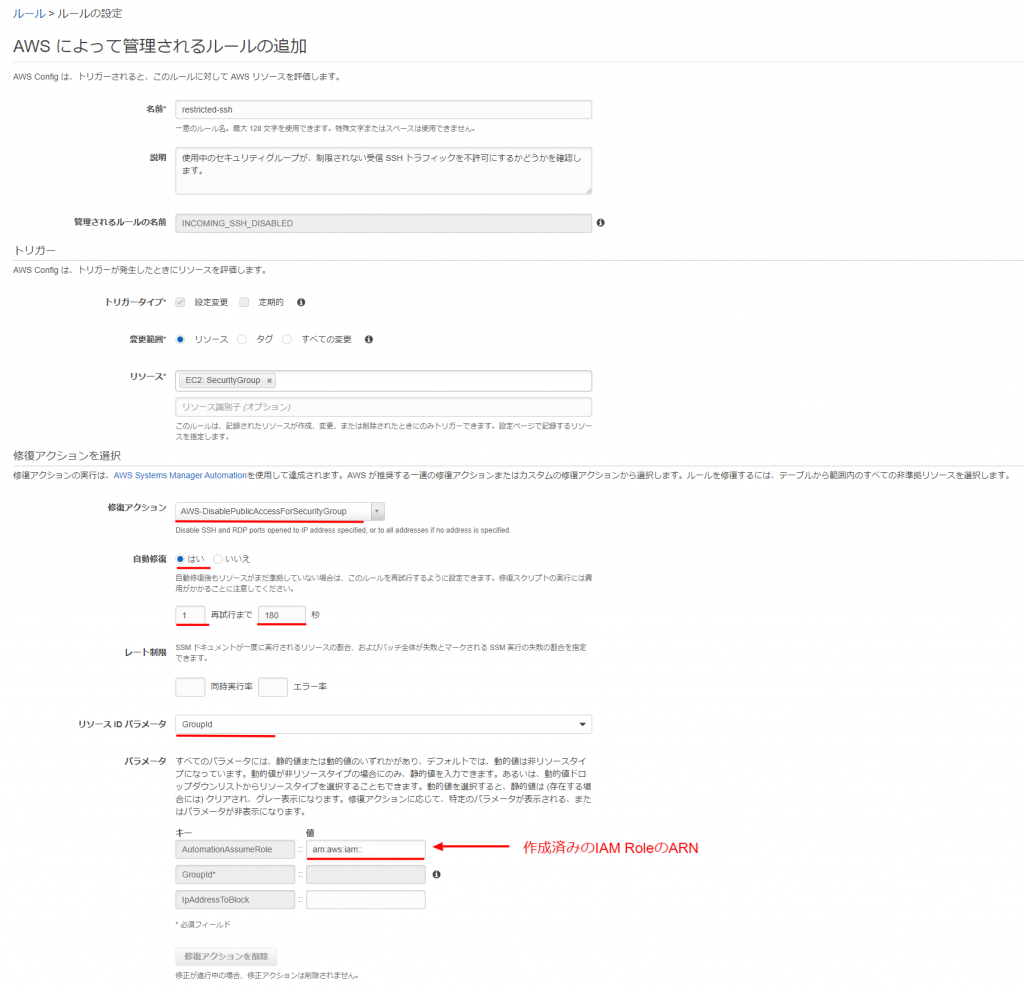1024x987 pixels.
Task: Edit retry count field showing 1
Action: tap(190, 615)
